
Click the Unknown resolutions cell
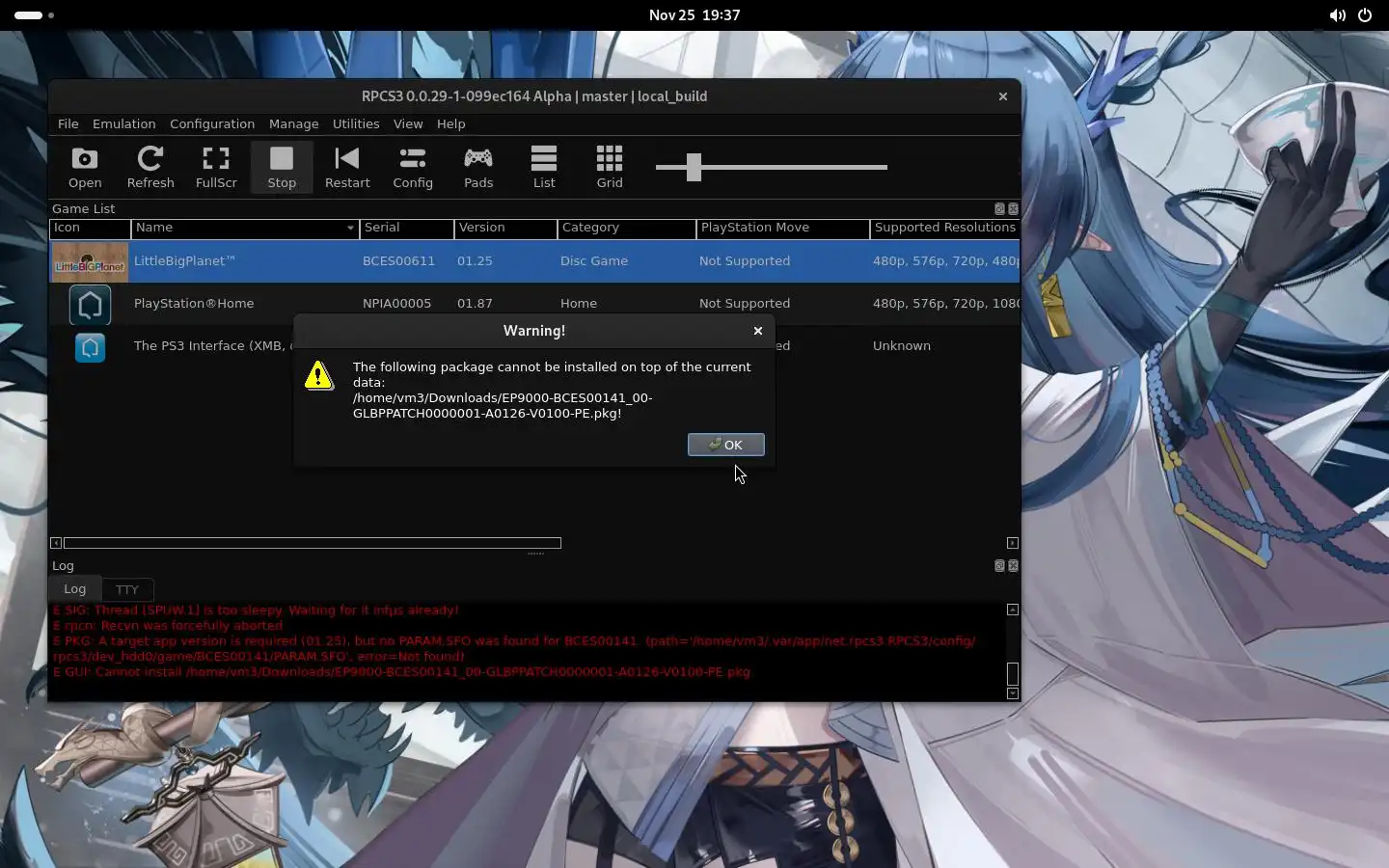902,346
